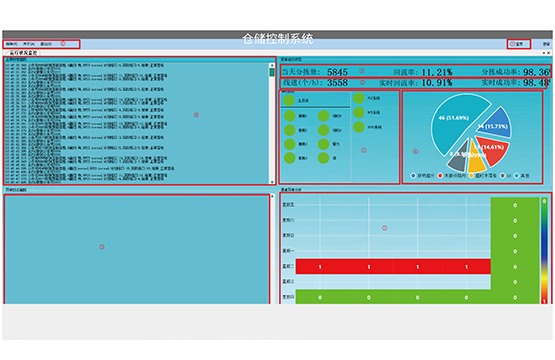Click the log panel scroll-up arrow

tap(272, 65)
